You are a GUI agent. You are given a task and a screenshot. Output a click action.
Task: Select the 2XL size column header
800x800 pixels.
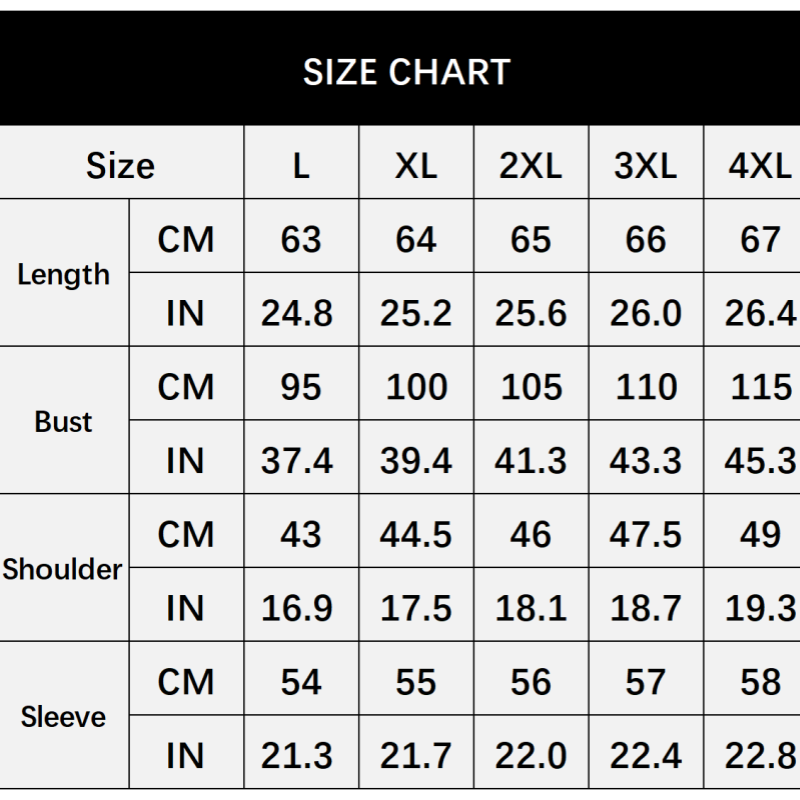(x=531, y=165)
